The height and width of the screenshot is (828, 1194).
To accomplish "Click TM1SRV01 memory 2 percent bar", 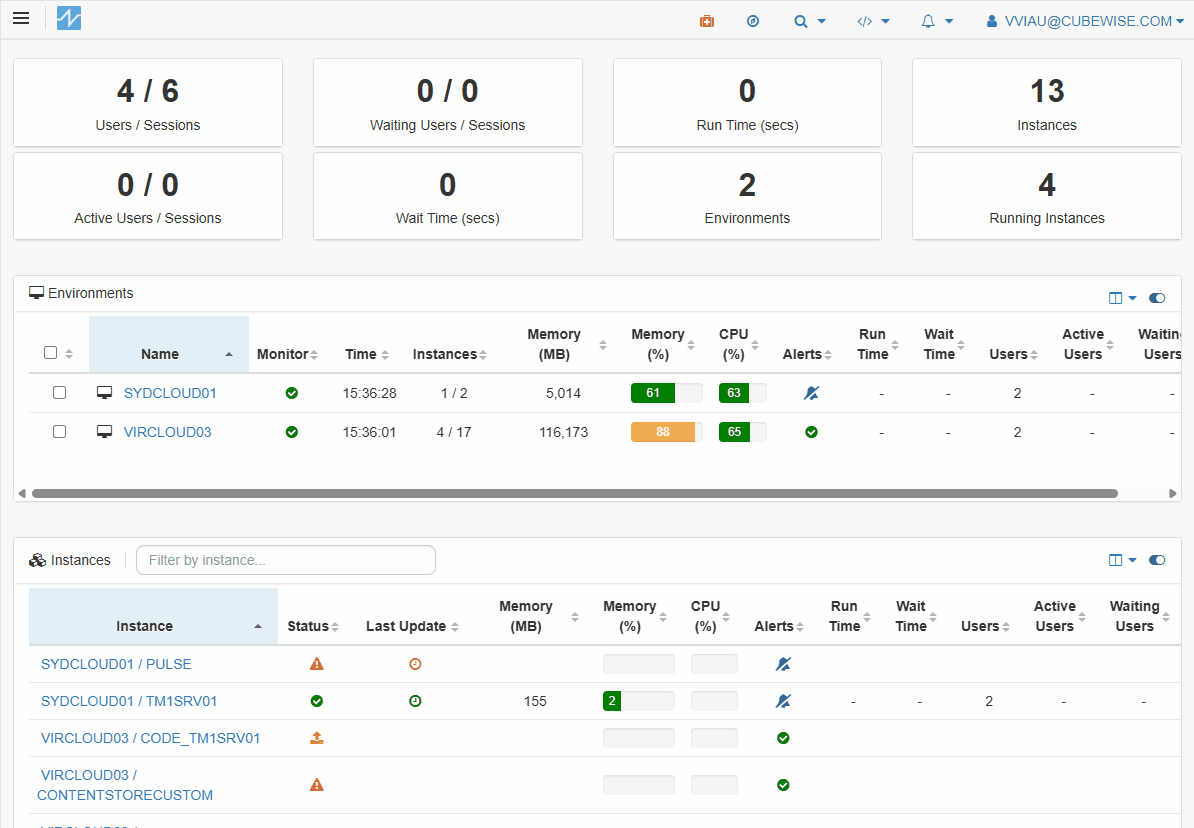I will [x=638, y=701].
